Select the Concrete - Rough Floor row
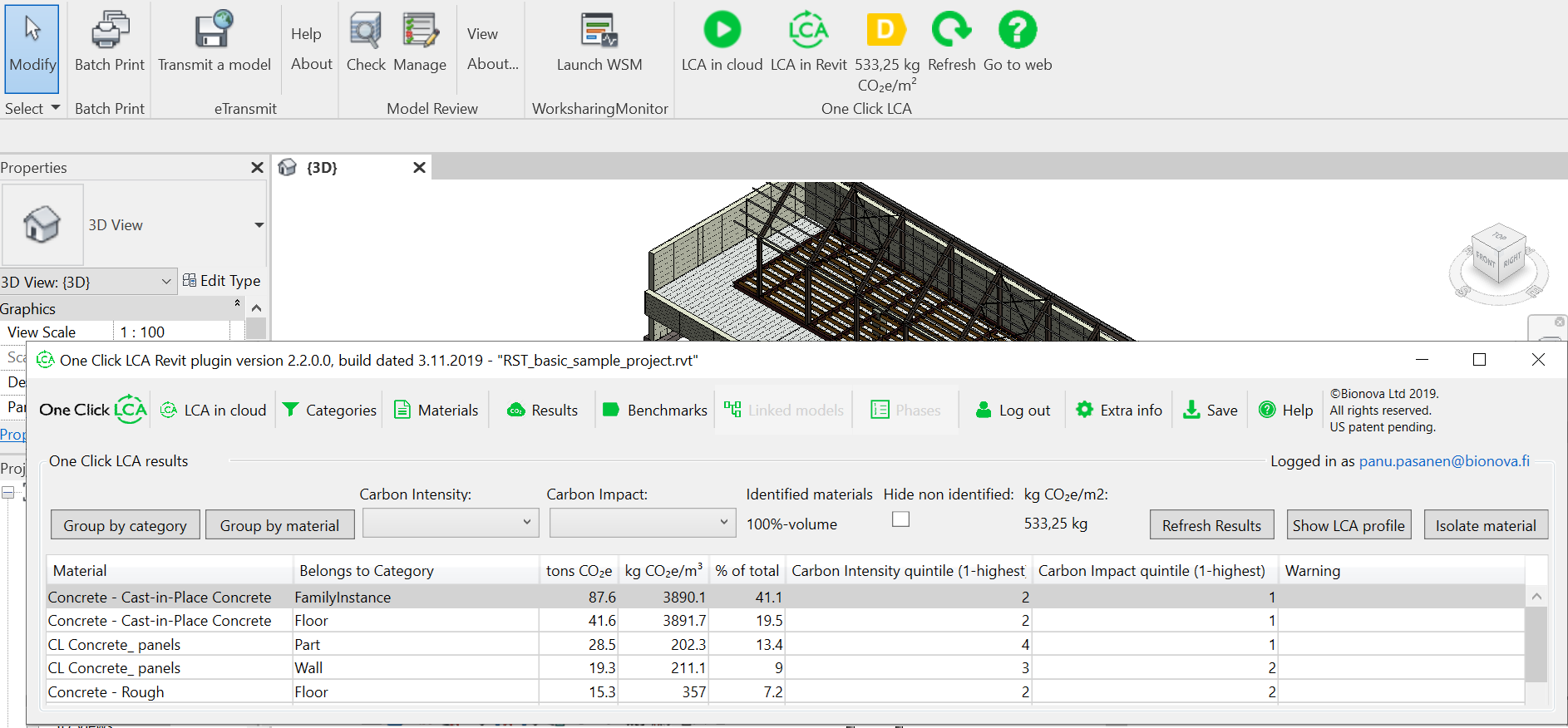The width and height of the screenshot is (1568, 728). [786, 692]
